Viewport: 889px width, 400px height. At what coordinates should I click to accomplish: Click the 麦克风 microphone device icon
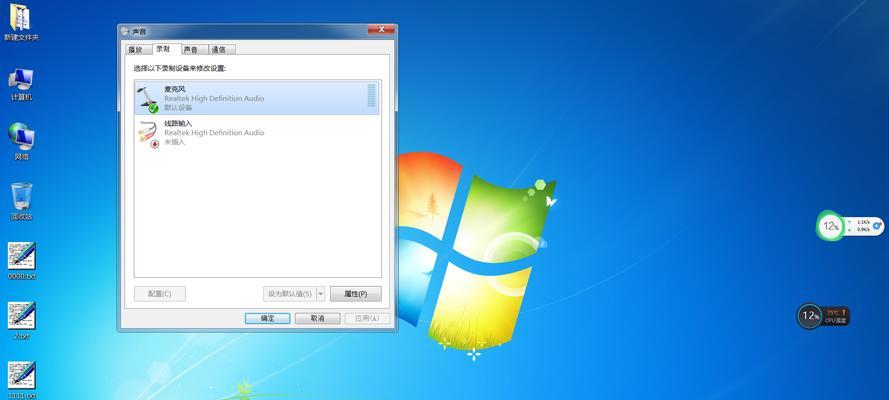[x=148, y=99]
